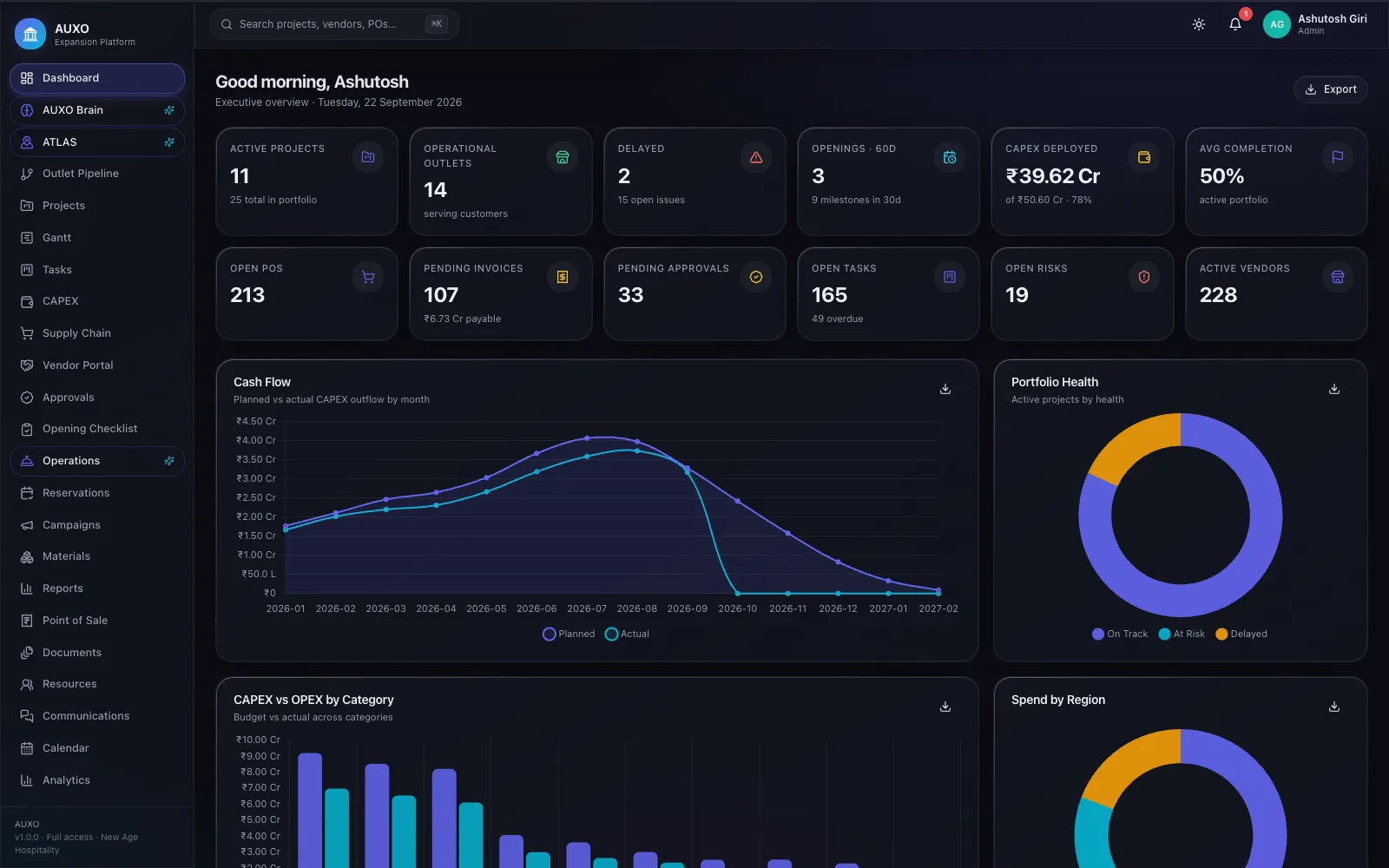Go to Communications
1389x868 pixels.
(x=97, y=716)
